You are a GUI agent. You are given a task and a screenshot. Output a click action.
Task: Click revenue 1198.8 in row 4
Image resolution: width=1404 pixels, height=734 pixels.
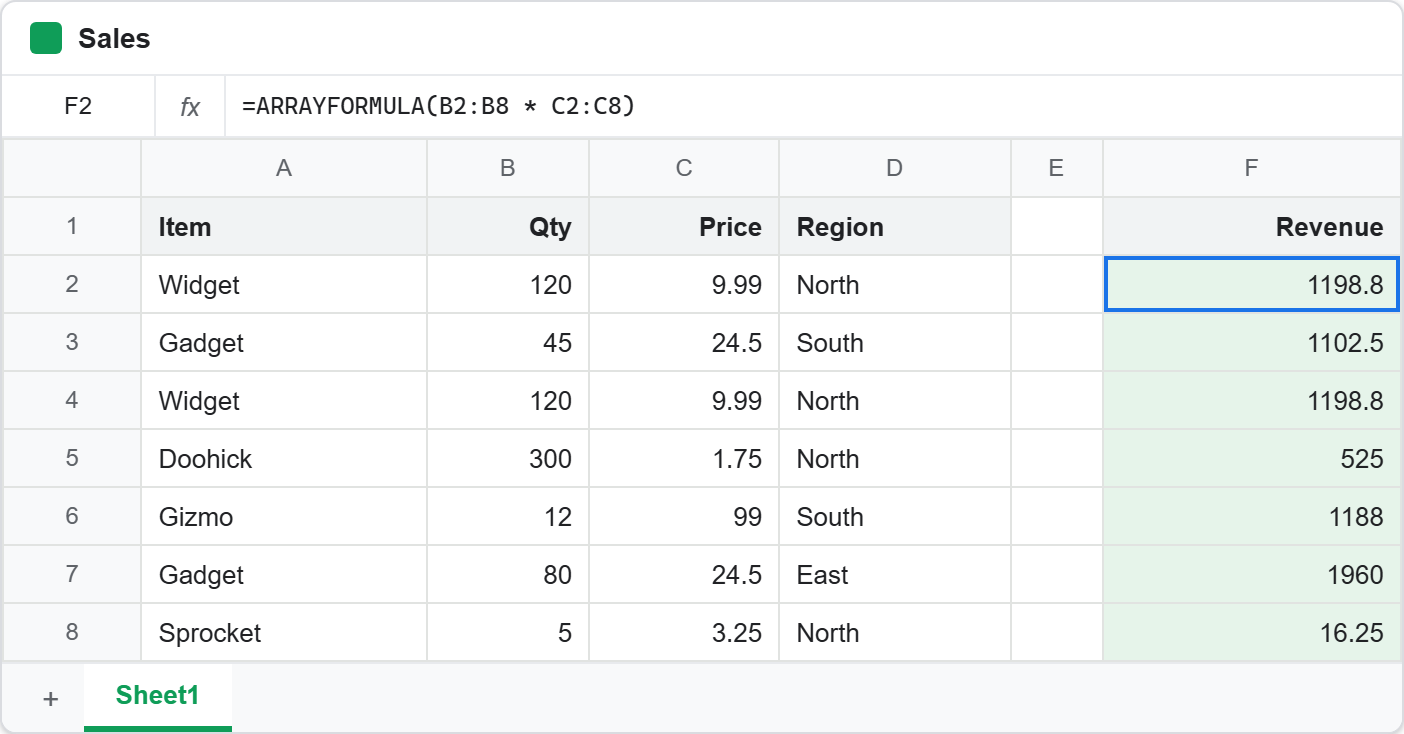pos(1252,400)
